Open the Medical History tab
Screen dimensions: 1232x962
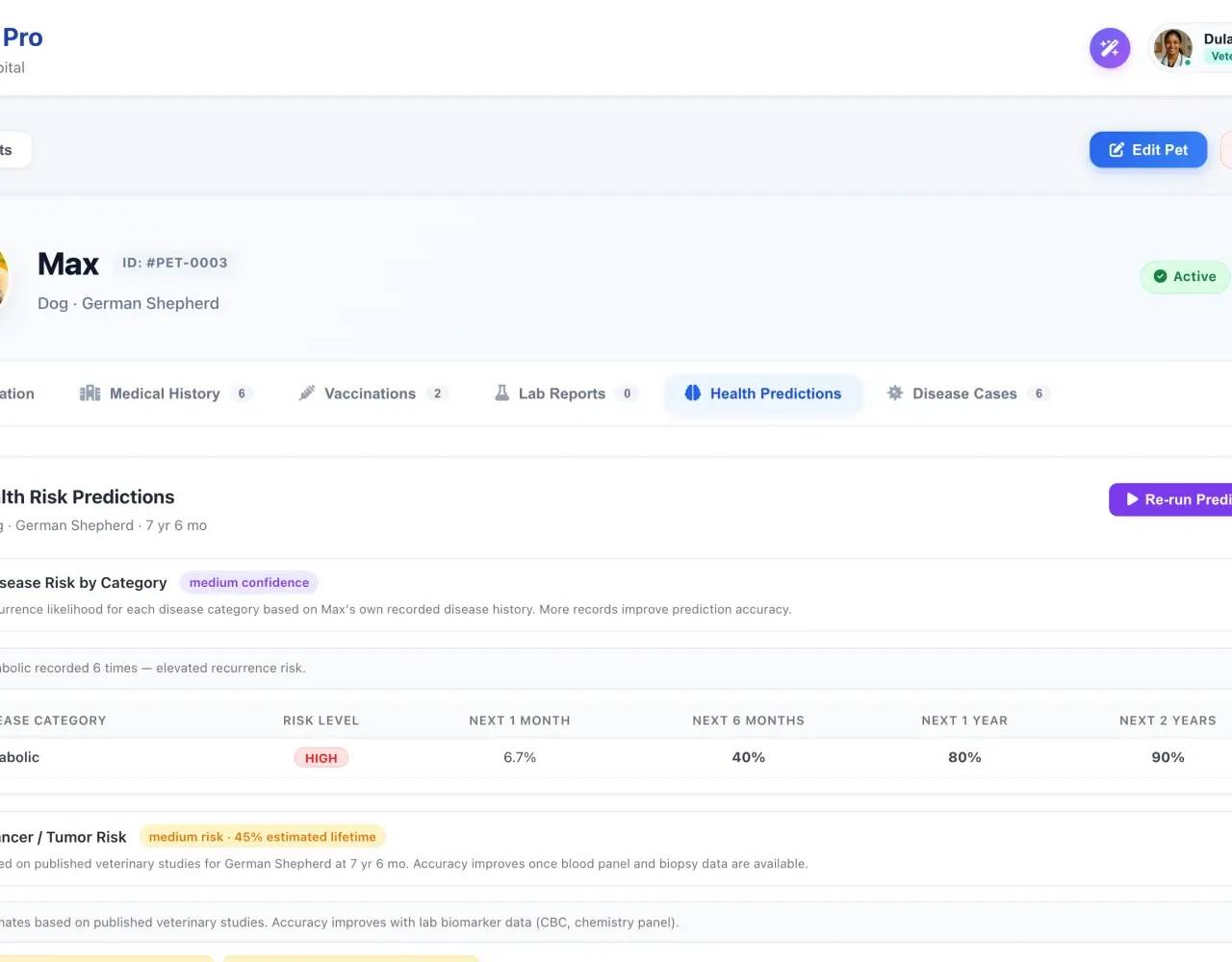(166, 393)
